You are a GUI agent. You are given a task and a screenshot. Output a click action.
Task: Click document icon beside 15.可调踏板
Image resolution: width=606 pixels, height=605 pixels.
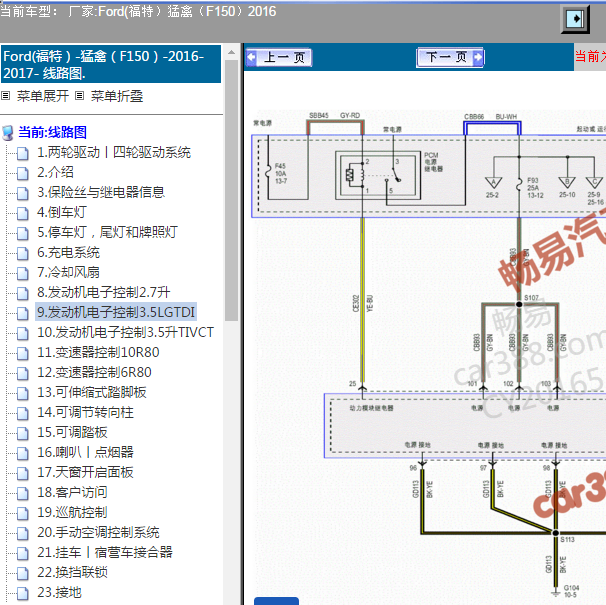[x=22, y=433]
